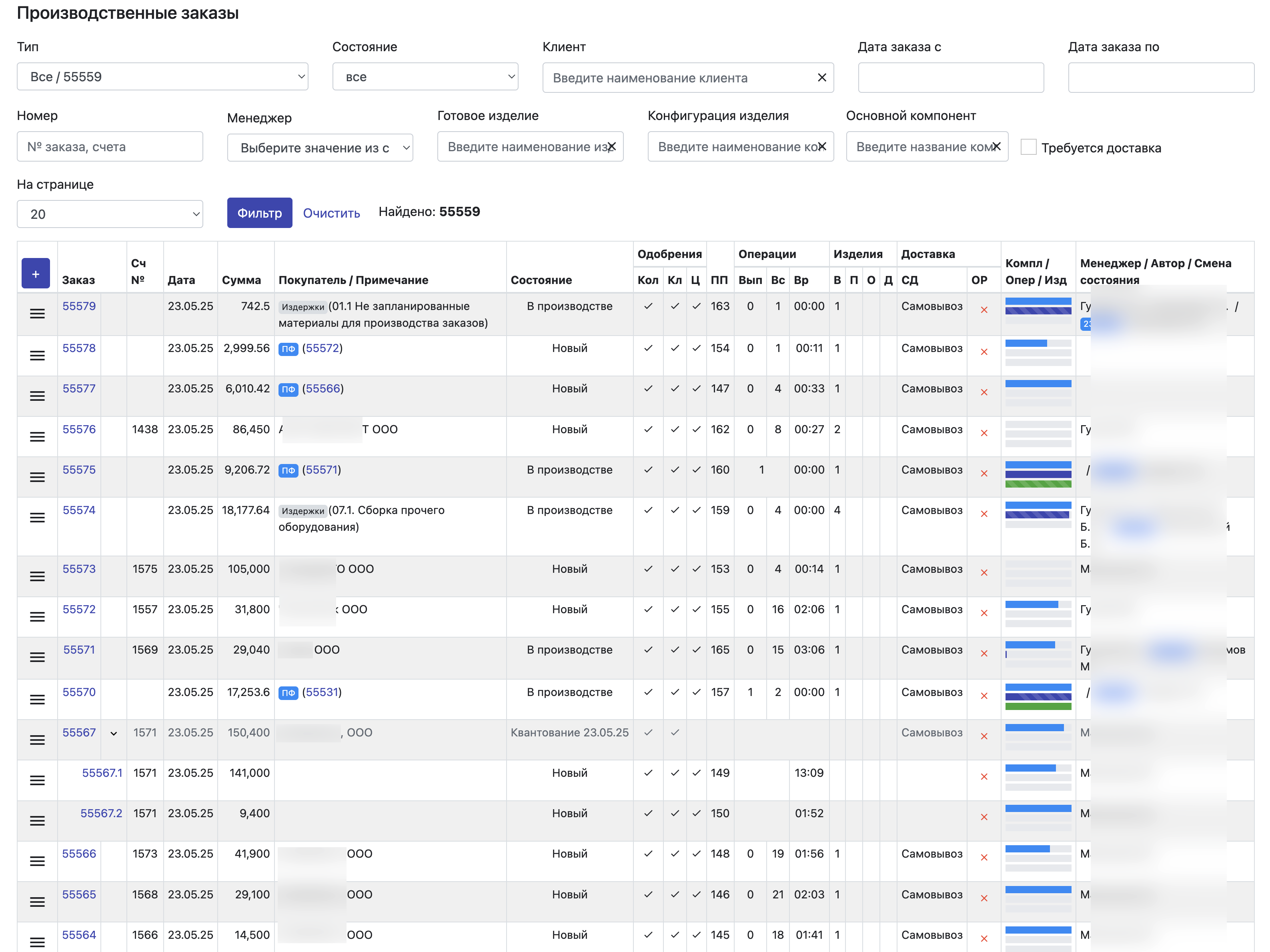Click the ПФ badge in order 55570 row

pos(288,693)
